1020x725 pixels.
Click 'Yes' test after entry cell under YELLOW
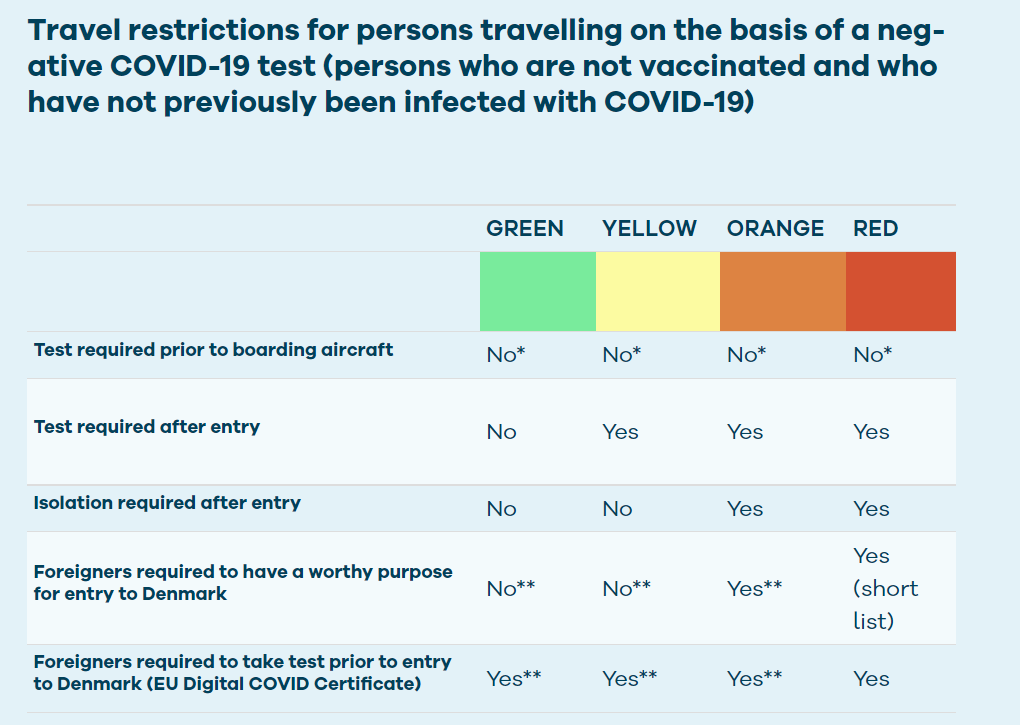[621, 432]
